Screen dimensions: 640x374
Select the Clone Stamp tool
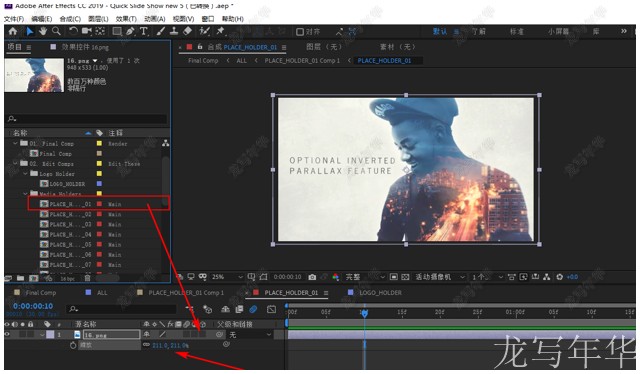pyautogui.click(x=174, y=31)
